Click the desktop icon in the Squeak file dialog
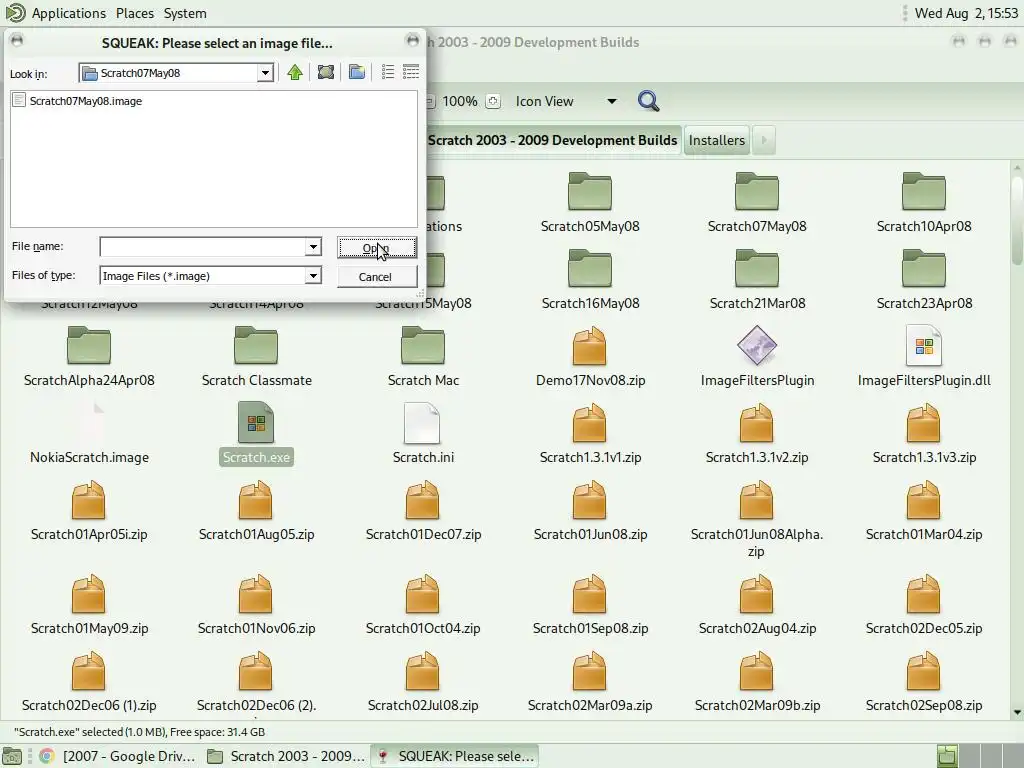Screen dimensions: 1024x768 [x=326, y=72]
